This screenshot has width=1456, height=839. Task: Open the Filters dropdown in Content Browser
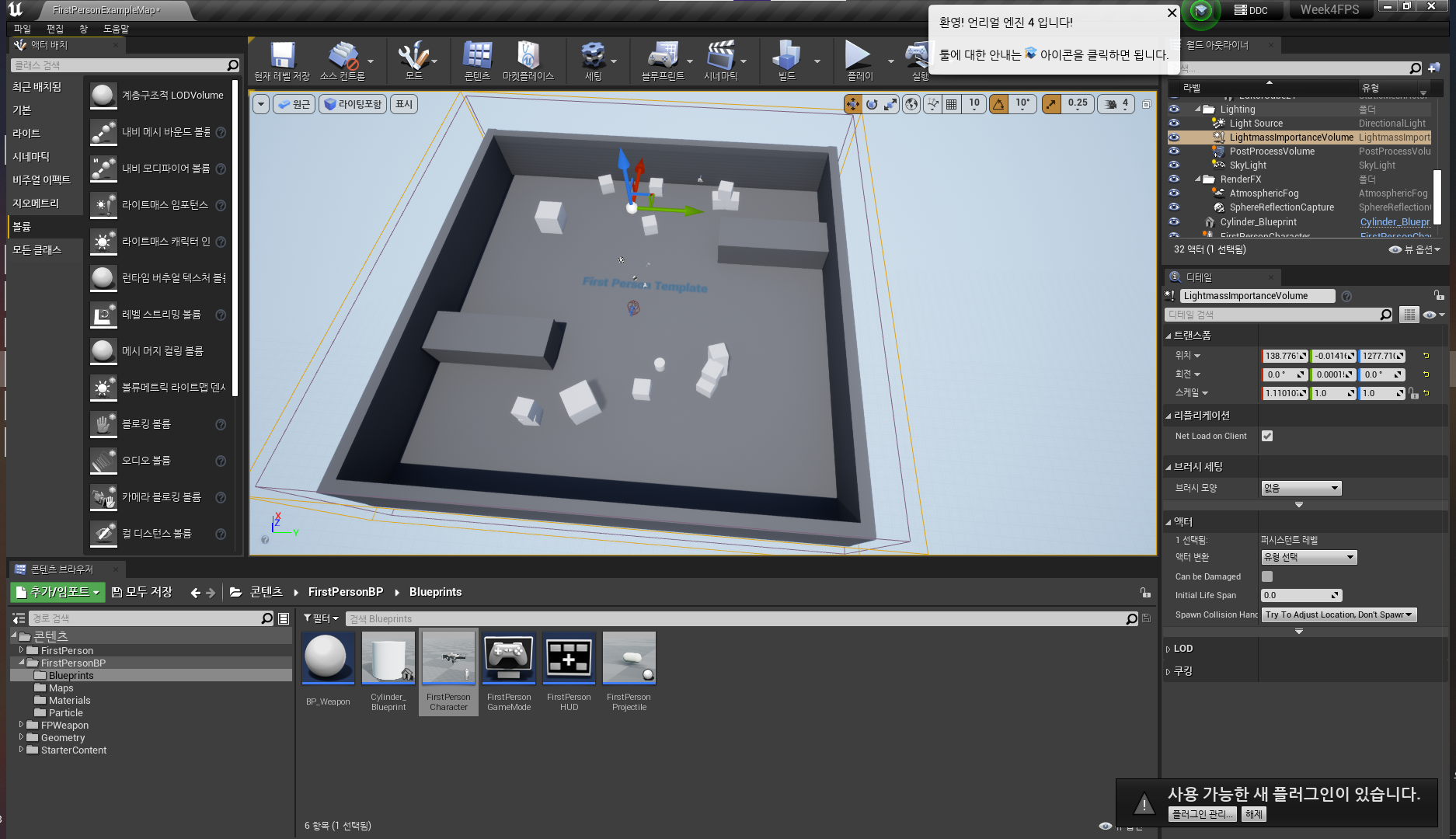[x=321, y=618]
